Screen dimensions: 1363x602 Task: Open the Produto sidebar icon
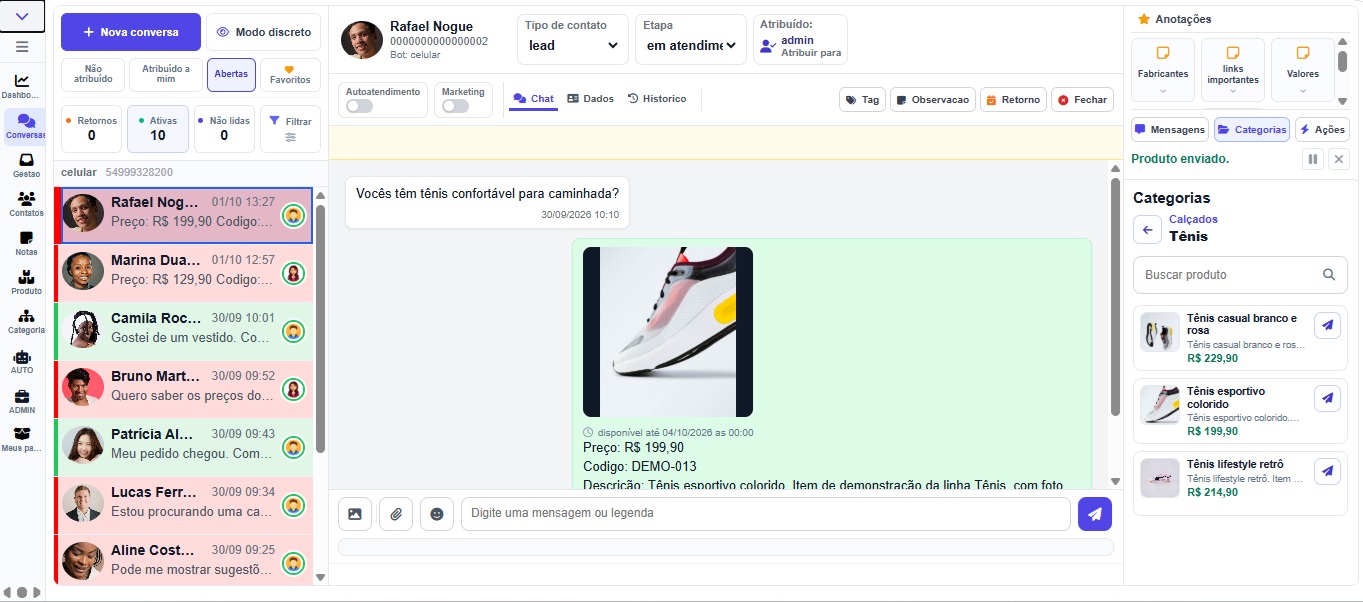pos(25,282)
